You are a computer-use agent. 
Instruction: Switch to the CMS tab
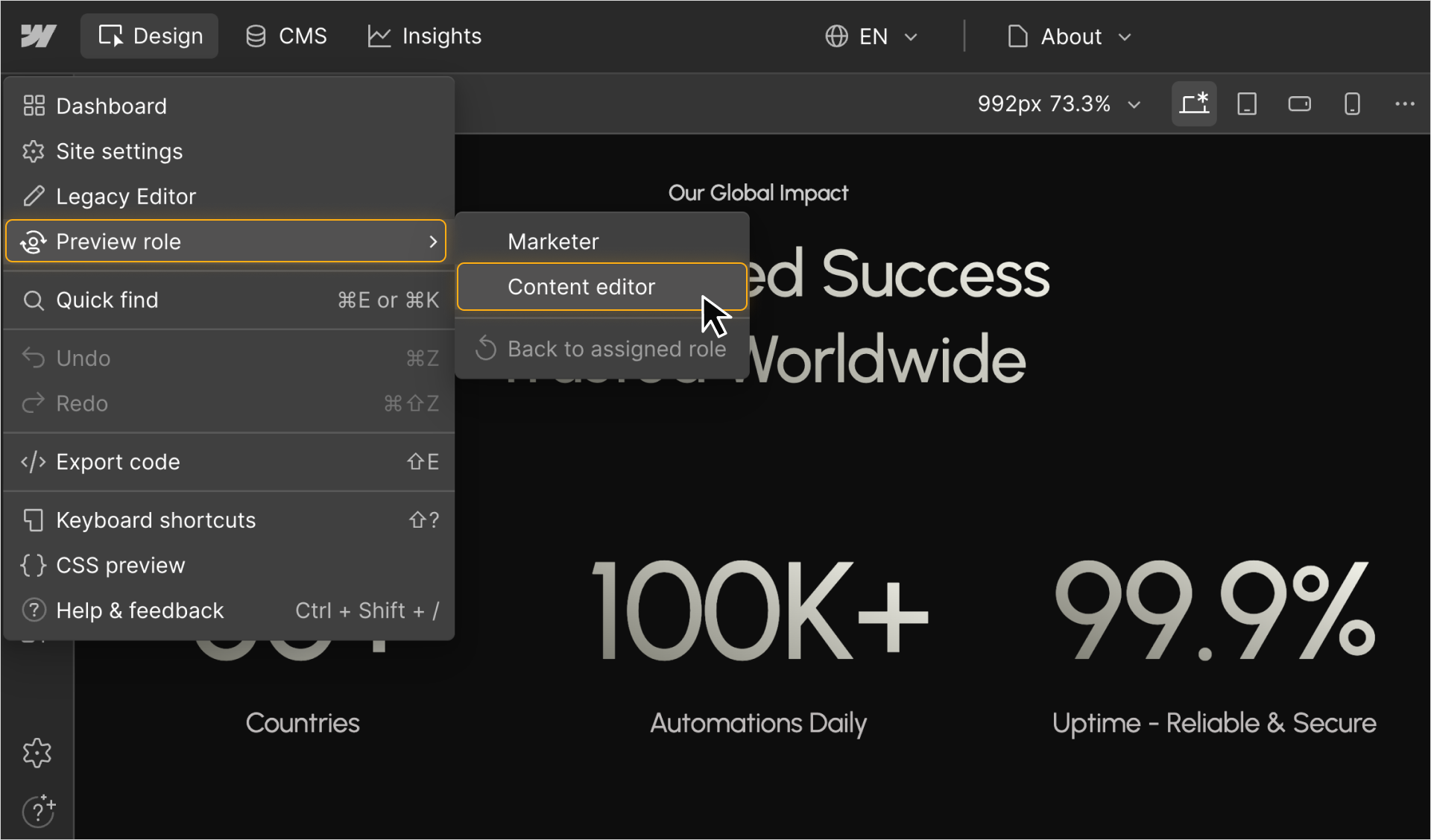tap(286, 36)
